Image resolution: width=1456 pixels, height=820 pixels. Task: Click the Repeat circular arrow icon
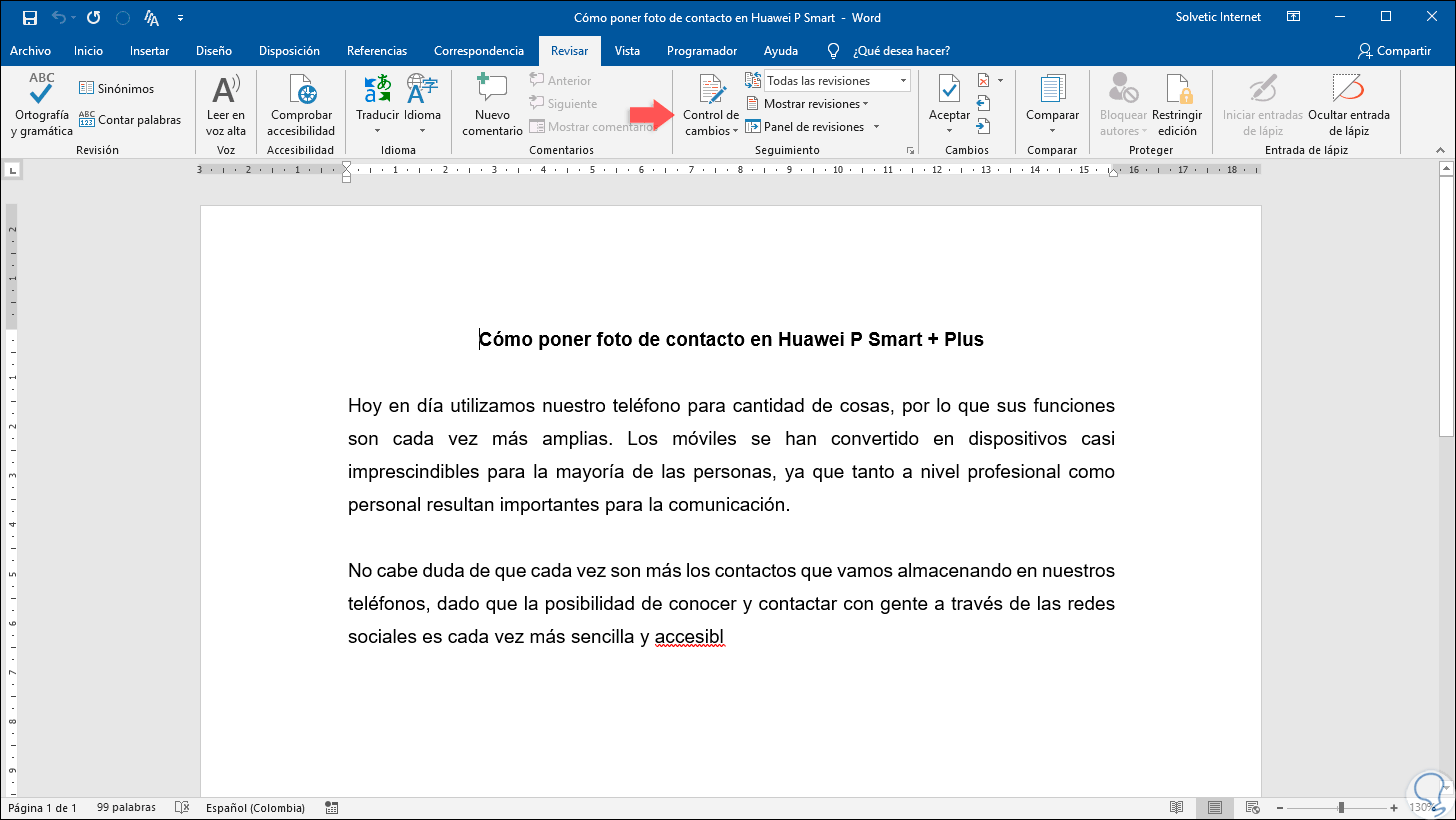click(94, 18)
